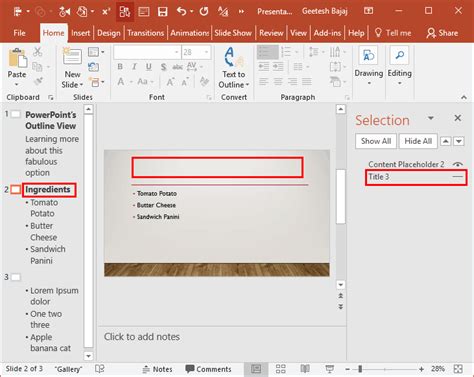Switch to the Design tab
Image resolution: width=474 pixels, height=377 pixels.
coord(109,33)
